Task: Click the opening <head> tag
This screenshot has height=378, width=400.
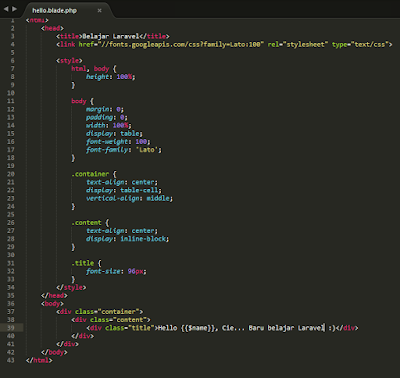Action: click(x=52, y=28)
